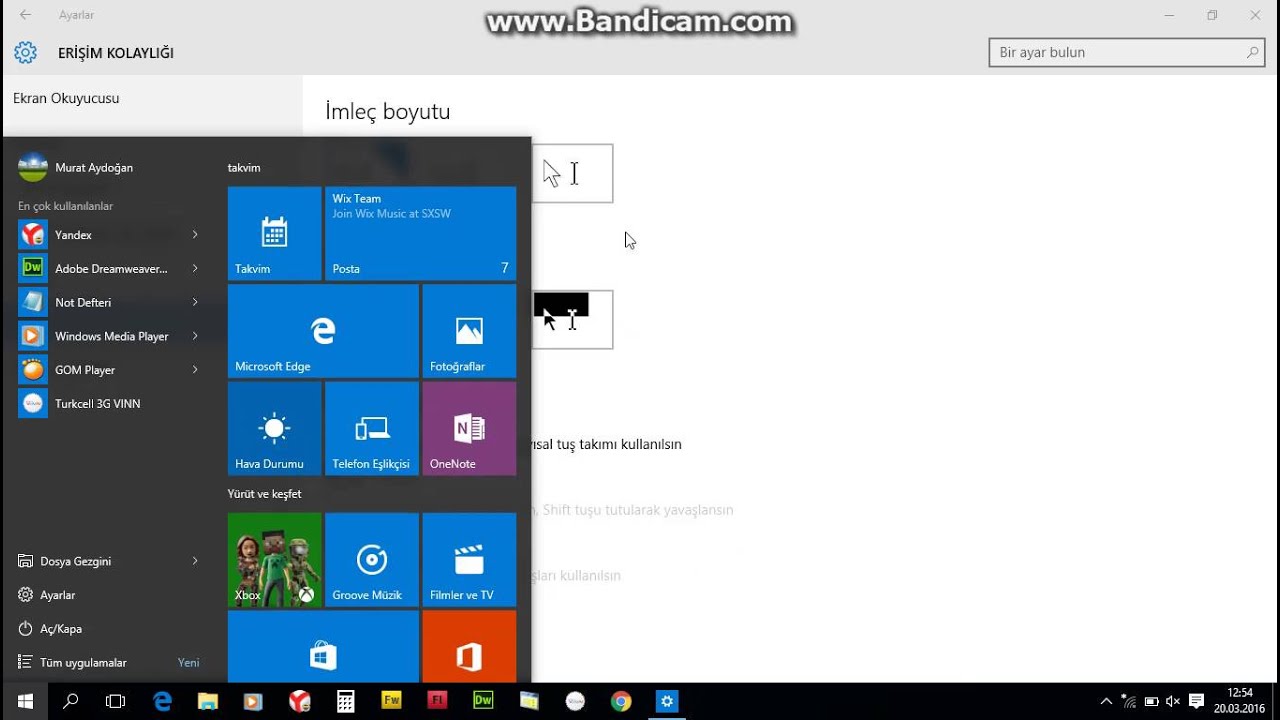This screenshot has height=720, width=1280.
Task: Open Adobe Flash from the taskbar
Action: coord(437,702)
